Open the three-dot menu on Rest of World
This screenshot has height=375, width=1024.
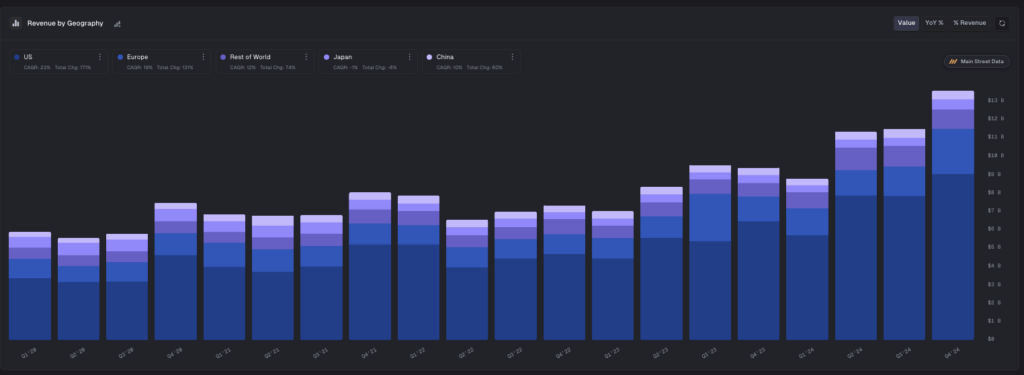[306, 57]
